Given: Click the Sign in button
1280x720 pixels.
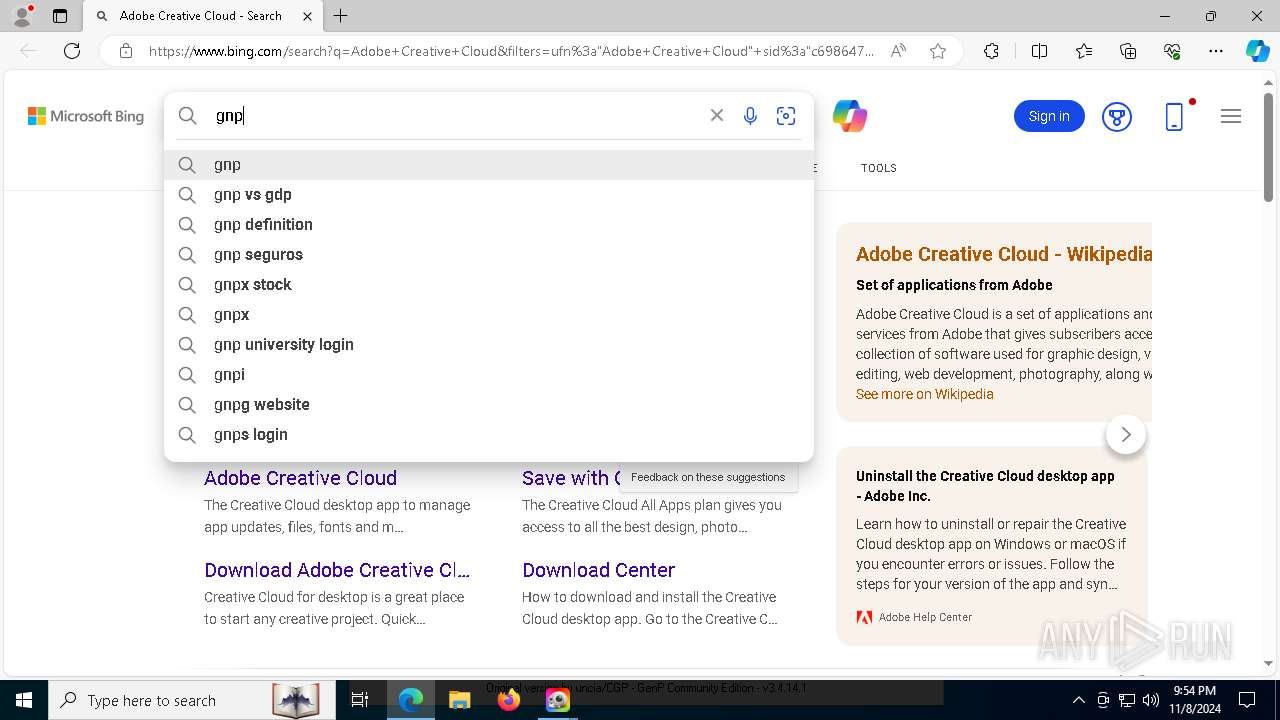Looking at the screenshot, I should 1049,116.
